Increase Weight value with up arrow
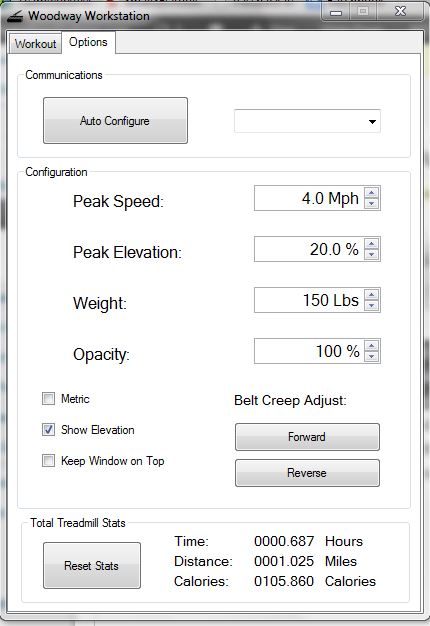Image resolution: width=430 pixels, height=626 pixels. coord(371,295)
